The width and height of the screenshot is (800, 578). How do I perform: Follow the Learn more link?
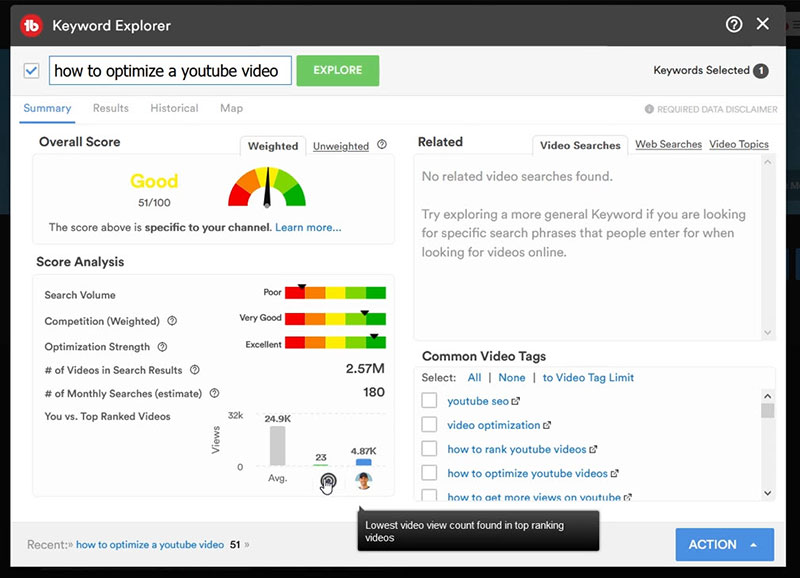(x=308, y=227)
